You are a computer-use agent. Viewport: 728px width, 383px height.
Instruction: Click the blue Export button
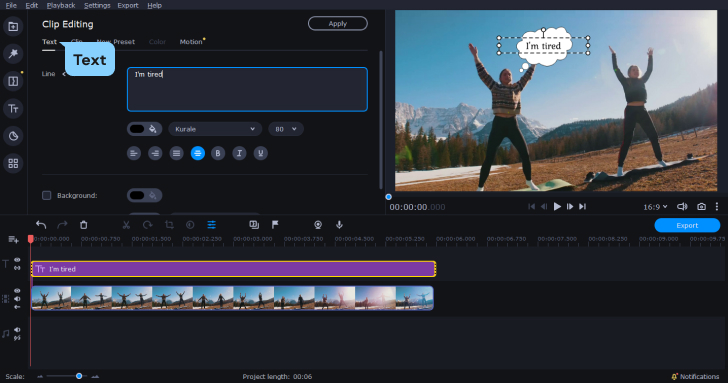coord(687,225)
